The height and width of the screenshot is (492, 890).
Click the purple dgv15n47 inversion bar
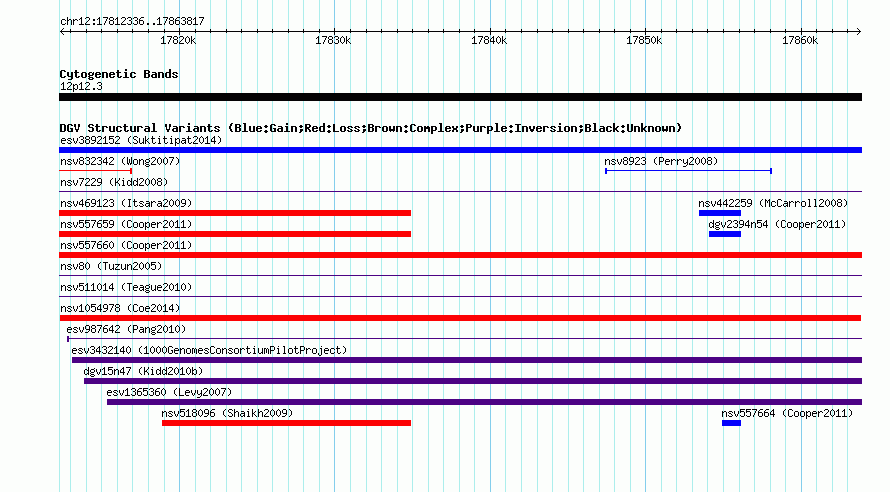[x=473, y=381]
